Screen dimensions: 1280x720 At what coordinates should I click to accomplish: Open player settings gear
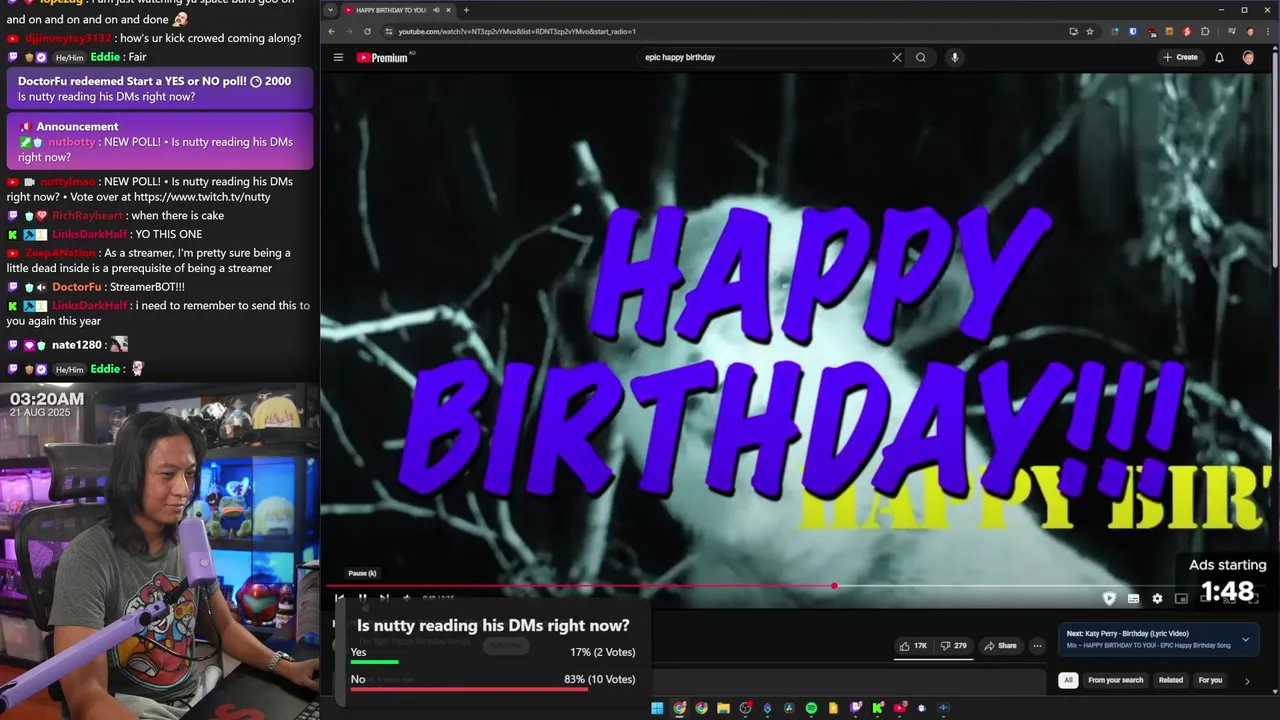pyautogui.click(x=1157, y=598)
